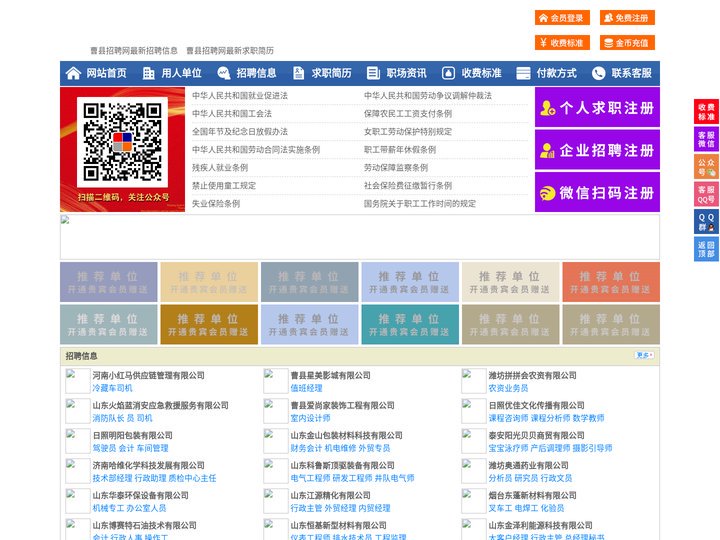Click the icon beside 收费标准 in navigation
Viewport: 720px width, 540px height.
(x=448, y=73)
